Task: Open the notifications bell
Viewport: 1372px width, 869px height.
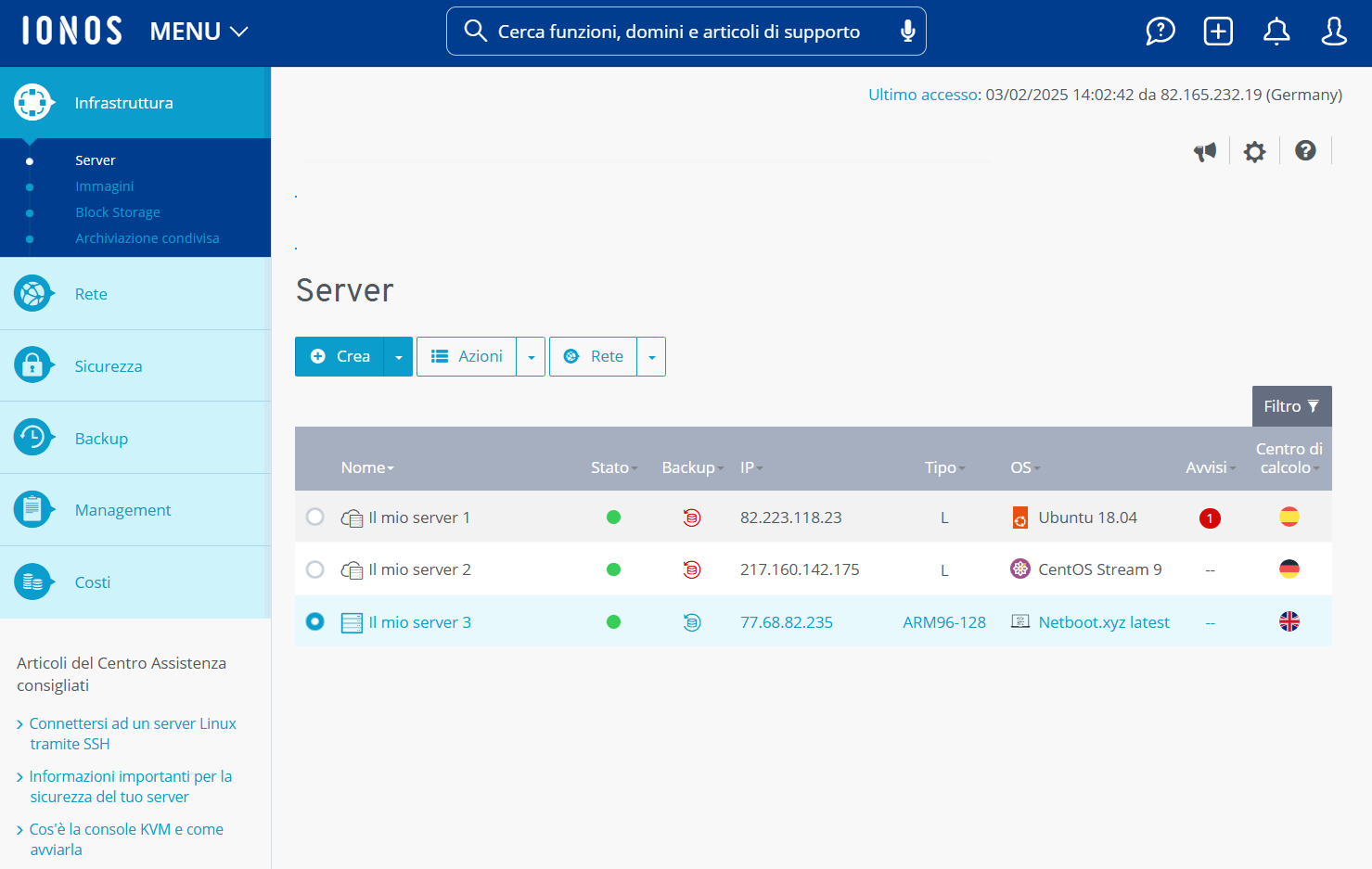Action: click(1276, 31)
